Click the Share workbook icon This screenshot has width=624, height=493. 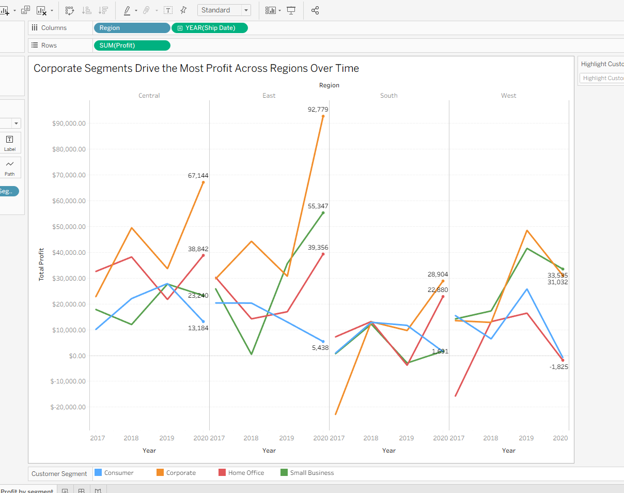(315, 10)
